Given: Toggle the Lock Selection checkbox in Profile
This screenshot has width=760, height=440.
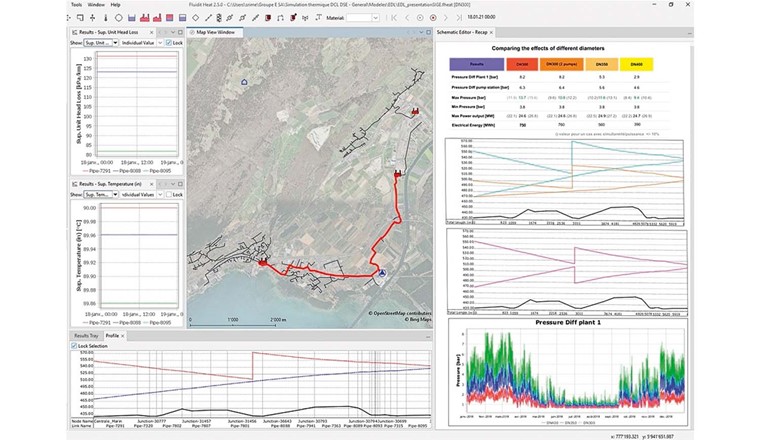Looking at the screenshot, I should (x=74, y=346).
